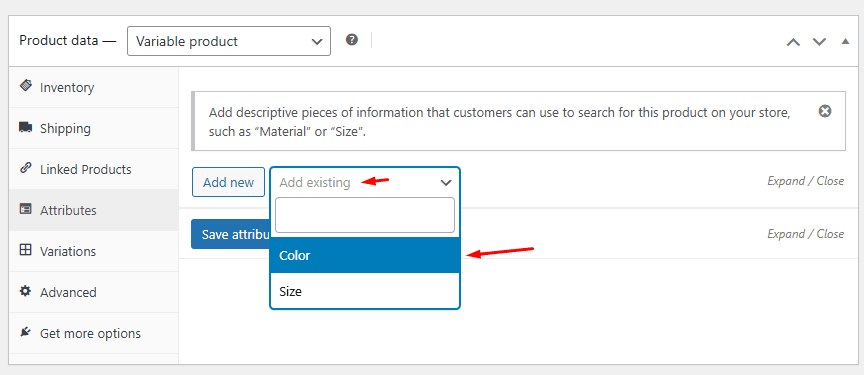Image resolution: width=864 pixels, height=375 pixels.
Task: Click the Get more options plug icon
Action: 25,332
